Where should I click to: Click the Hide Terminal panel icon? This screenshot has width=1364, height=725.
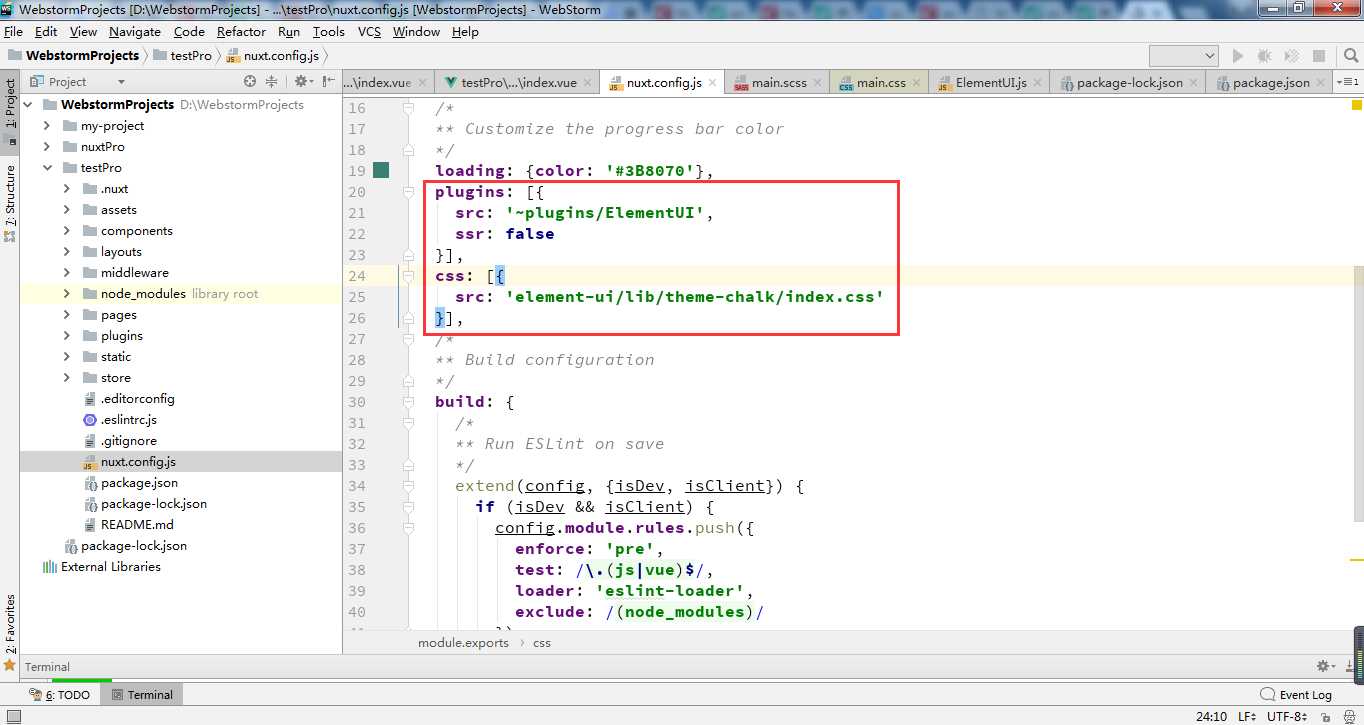click(x=1349, y=666)
